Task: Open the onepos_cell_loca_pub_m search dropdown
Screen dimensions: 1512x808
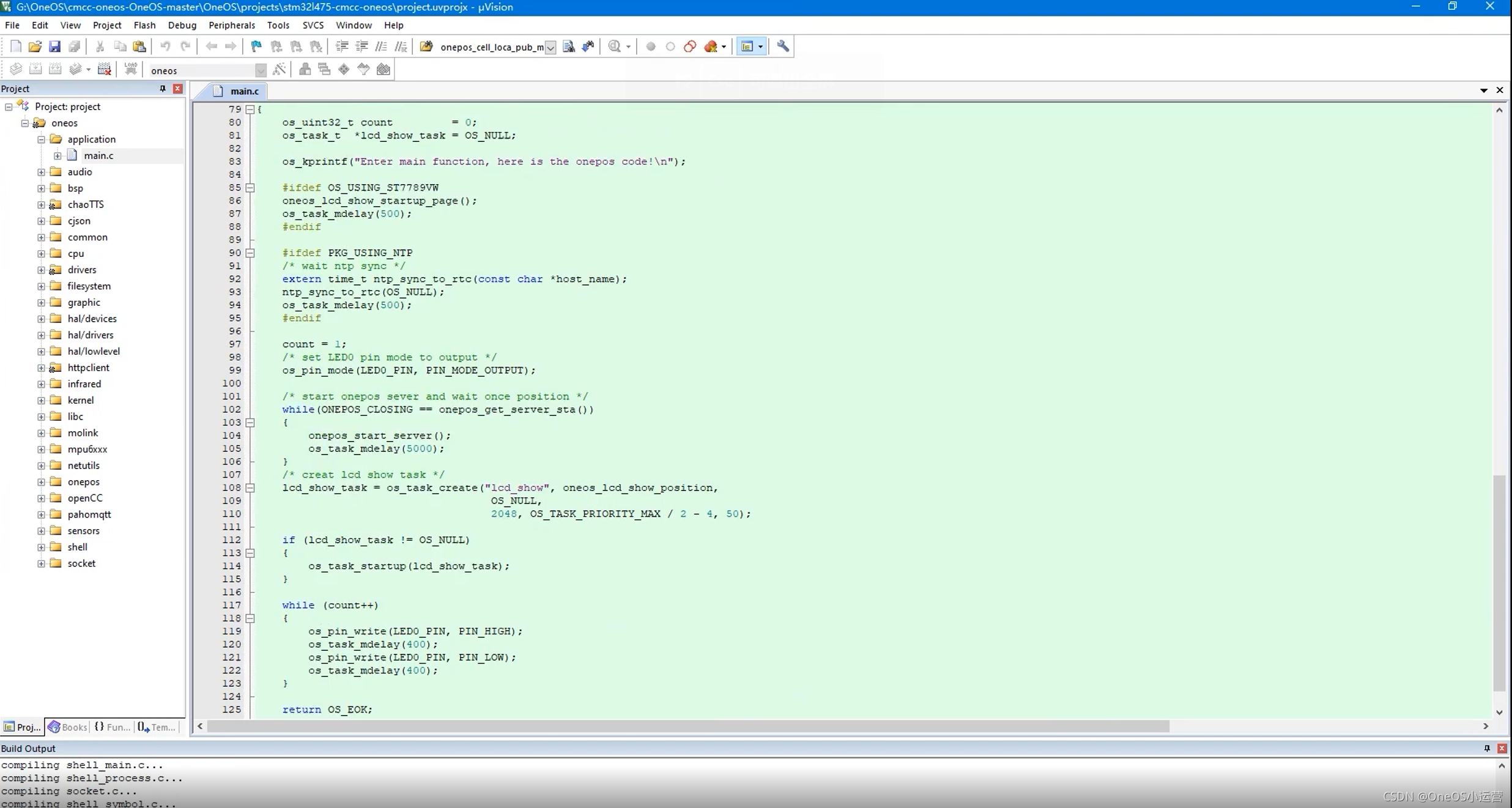Action: coord(550,47)
